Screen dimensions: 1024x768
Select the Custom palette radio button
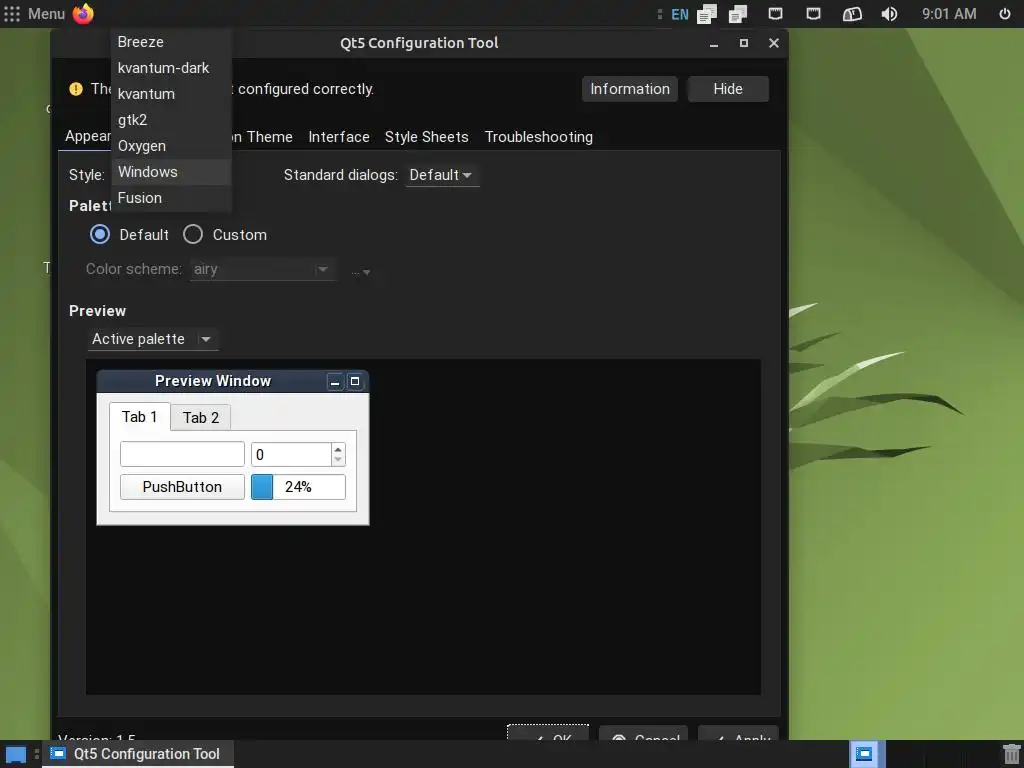pyautogui.click(x=193, y=234)
